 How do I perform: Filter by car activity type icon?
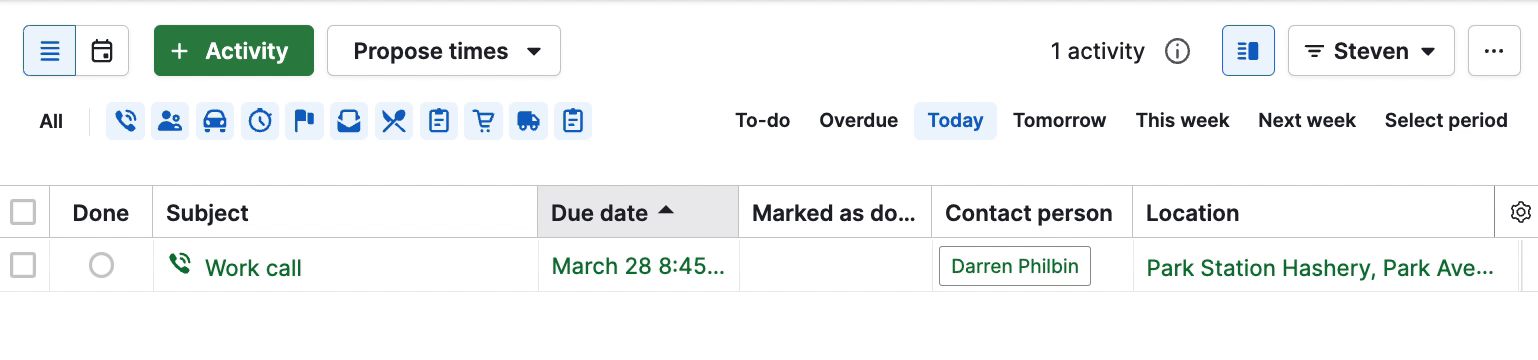215,121
